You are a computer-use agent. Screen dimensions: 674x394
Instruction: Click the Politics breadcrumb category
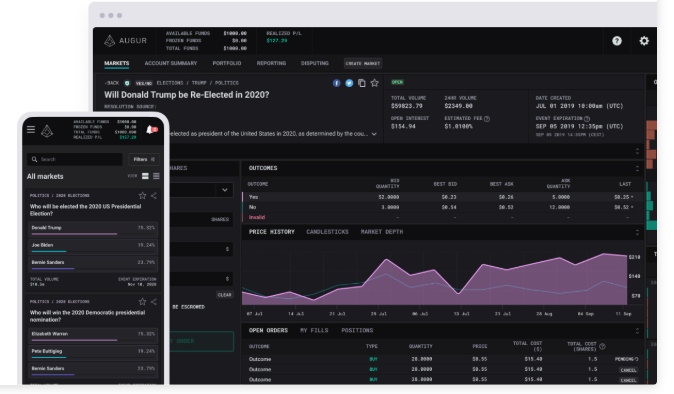point(227,83)
